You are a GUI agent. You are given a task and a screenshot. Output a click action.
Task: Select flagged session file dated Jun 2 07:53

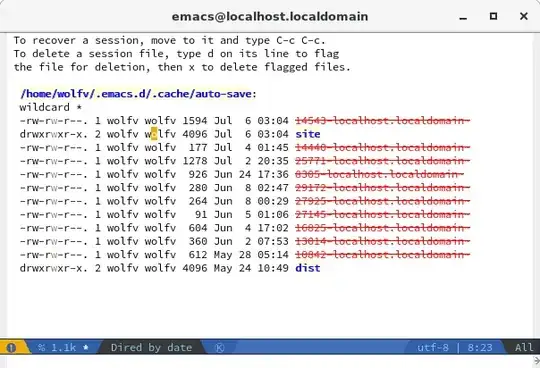[383, 241]
